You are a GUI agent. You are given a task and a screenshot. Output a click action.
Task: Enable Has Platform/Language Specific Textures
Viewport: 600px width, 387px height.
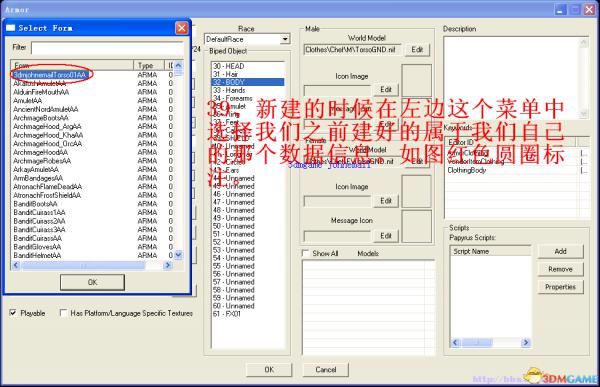[64, 313]
